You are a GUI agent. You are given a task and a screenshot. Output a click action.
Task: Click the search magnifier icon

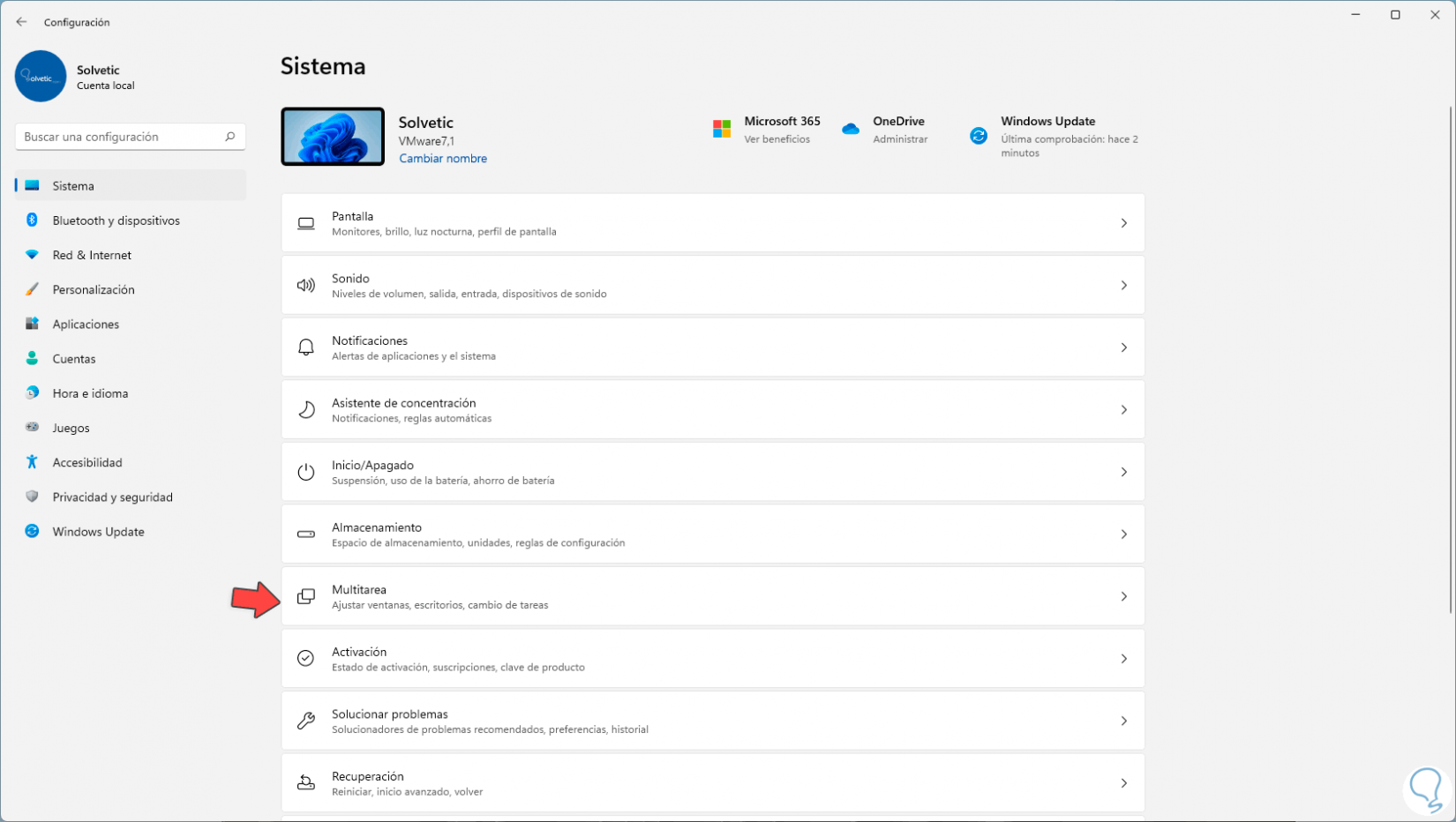pyautogui.click(x=229, y=137)
